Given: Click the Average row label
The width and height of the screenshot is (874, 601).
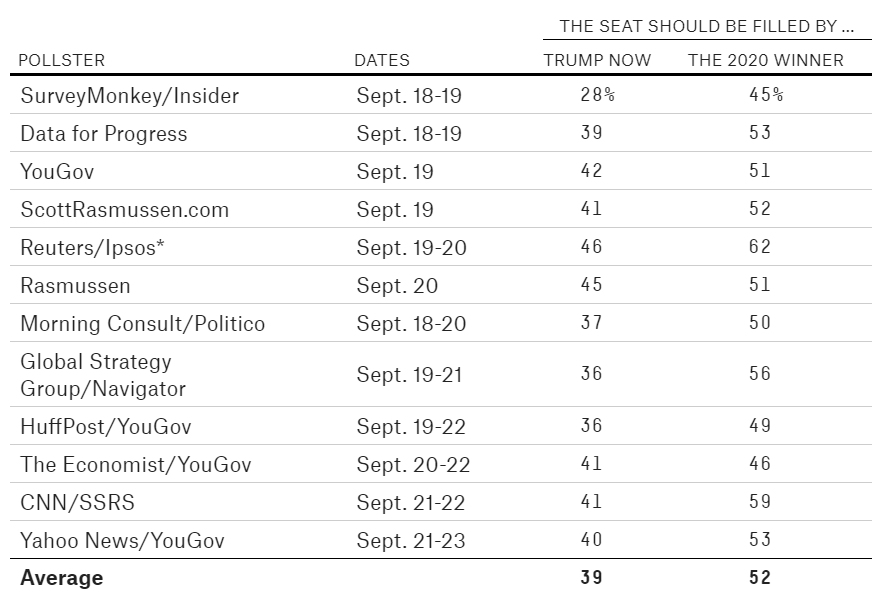Looking at the screenshot, I should click(x=62, y=577).
